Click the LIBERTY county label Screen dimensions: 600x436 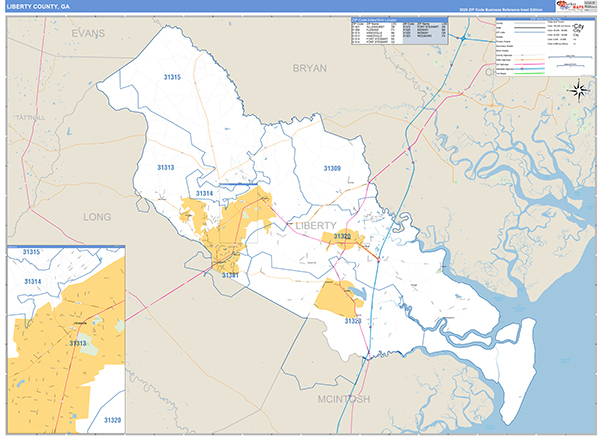tap(316, 225)
